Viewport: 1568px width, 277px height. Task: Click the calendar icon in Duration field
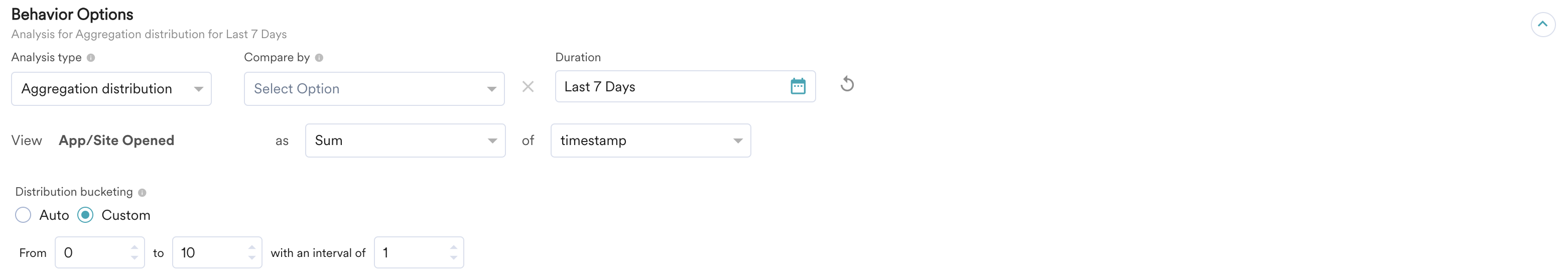pyautogui.click(x=798, y=86)
